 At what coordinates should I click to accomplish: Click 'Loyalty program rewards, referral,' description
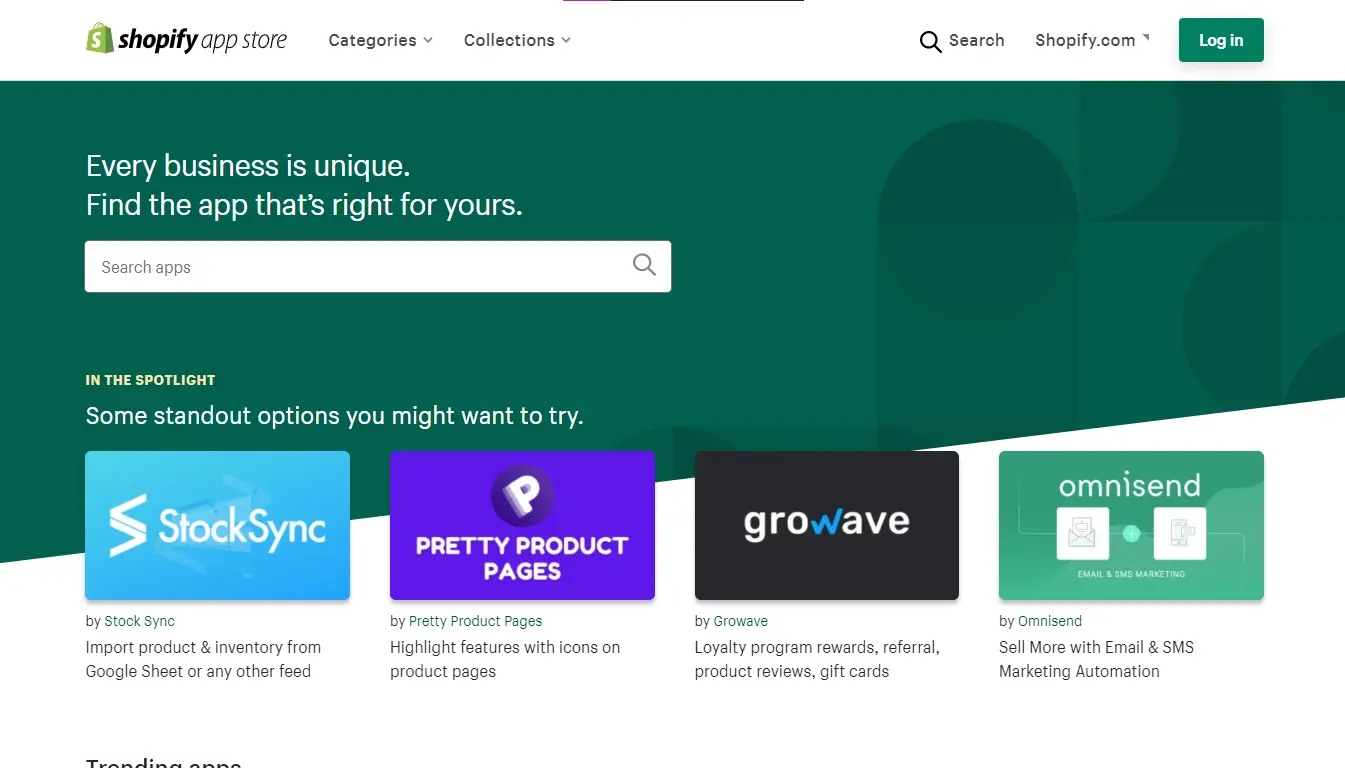coord(817,647)
